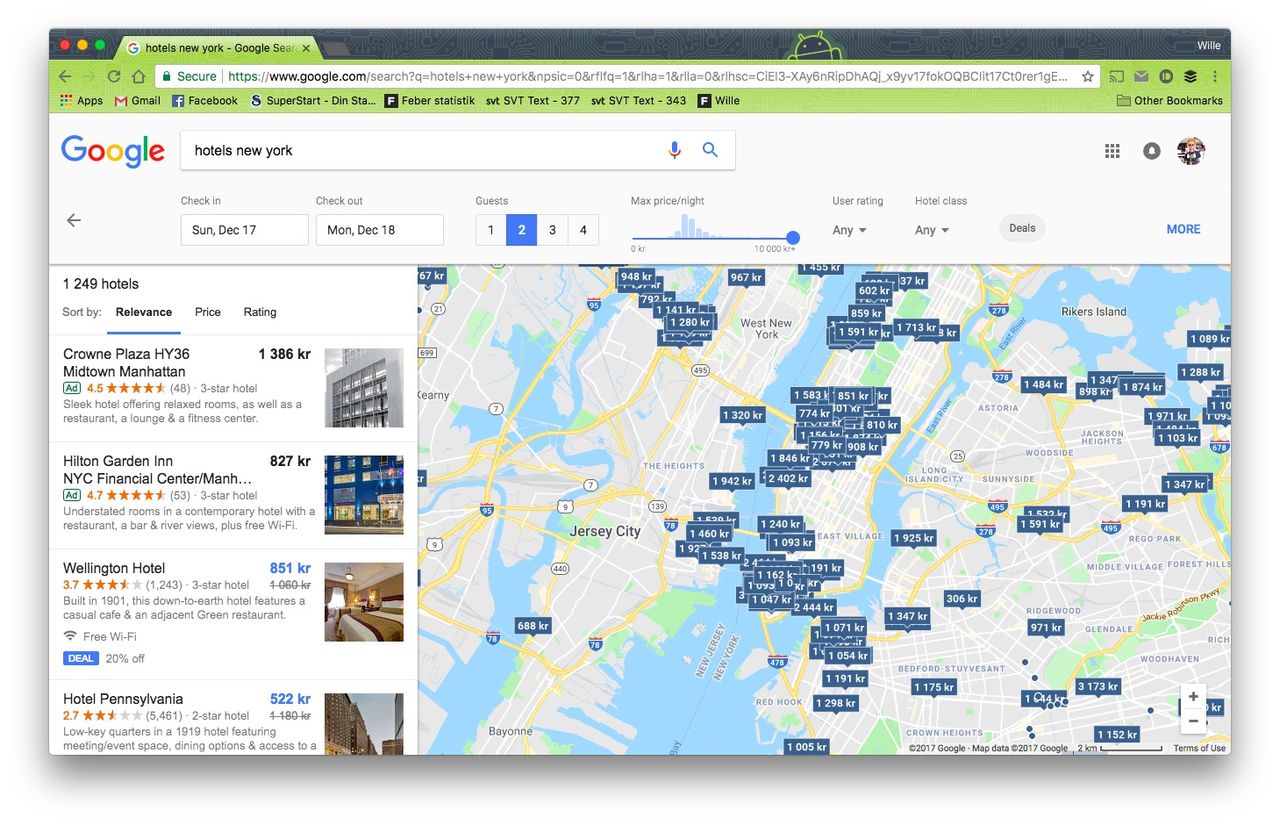Open the Feber statistik bookmark

point(430,101)
